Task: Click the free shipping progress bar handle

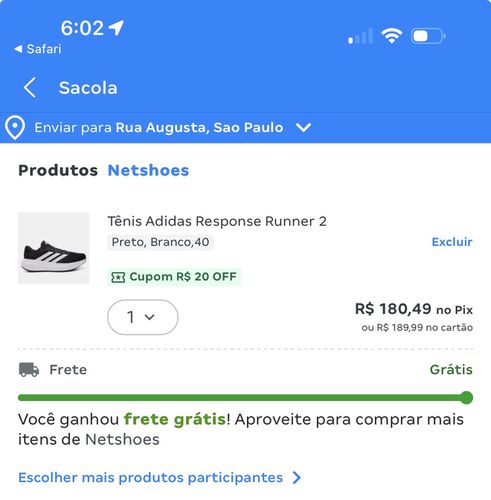Action: coord(466,398)
